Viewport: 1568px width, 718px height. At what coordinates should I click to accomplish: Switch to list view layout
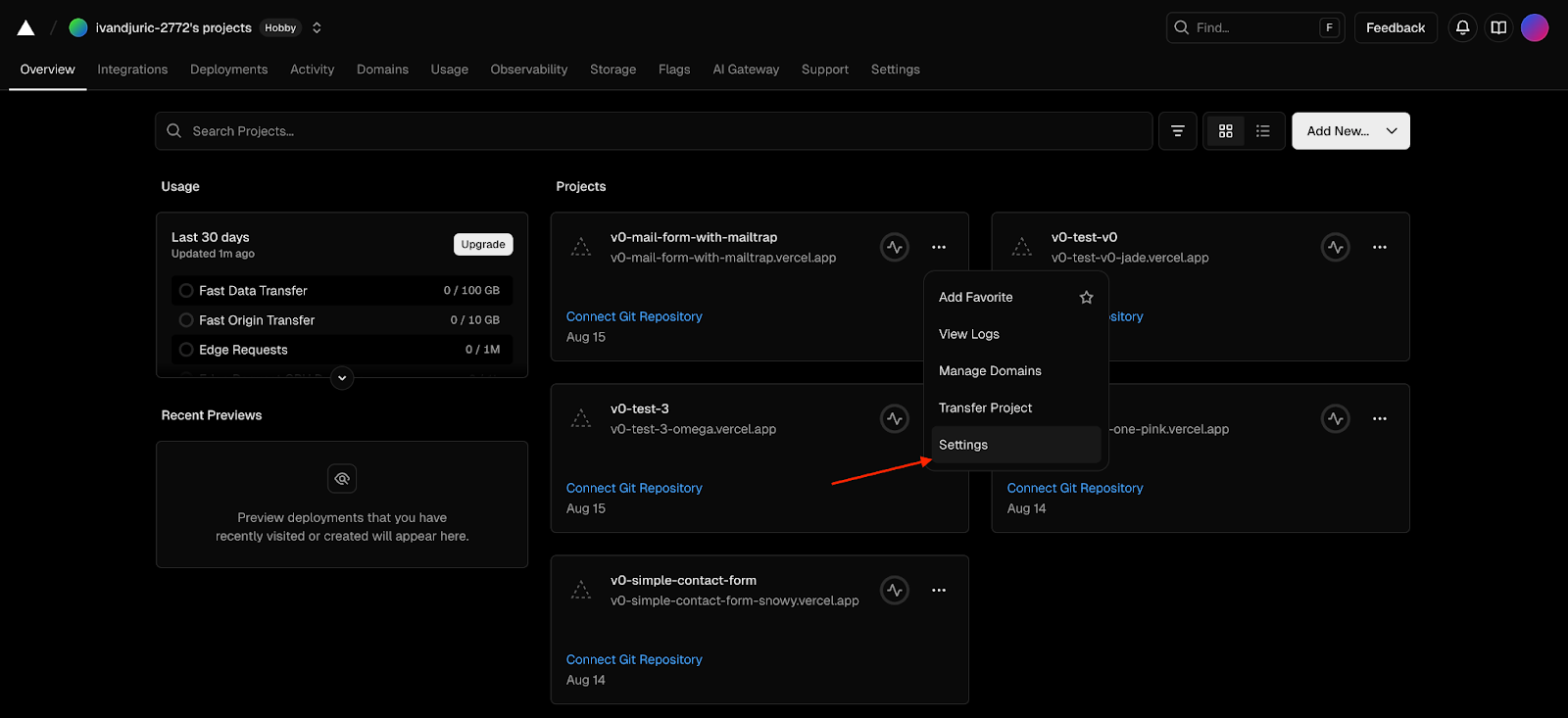[1262, 131]
